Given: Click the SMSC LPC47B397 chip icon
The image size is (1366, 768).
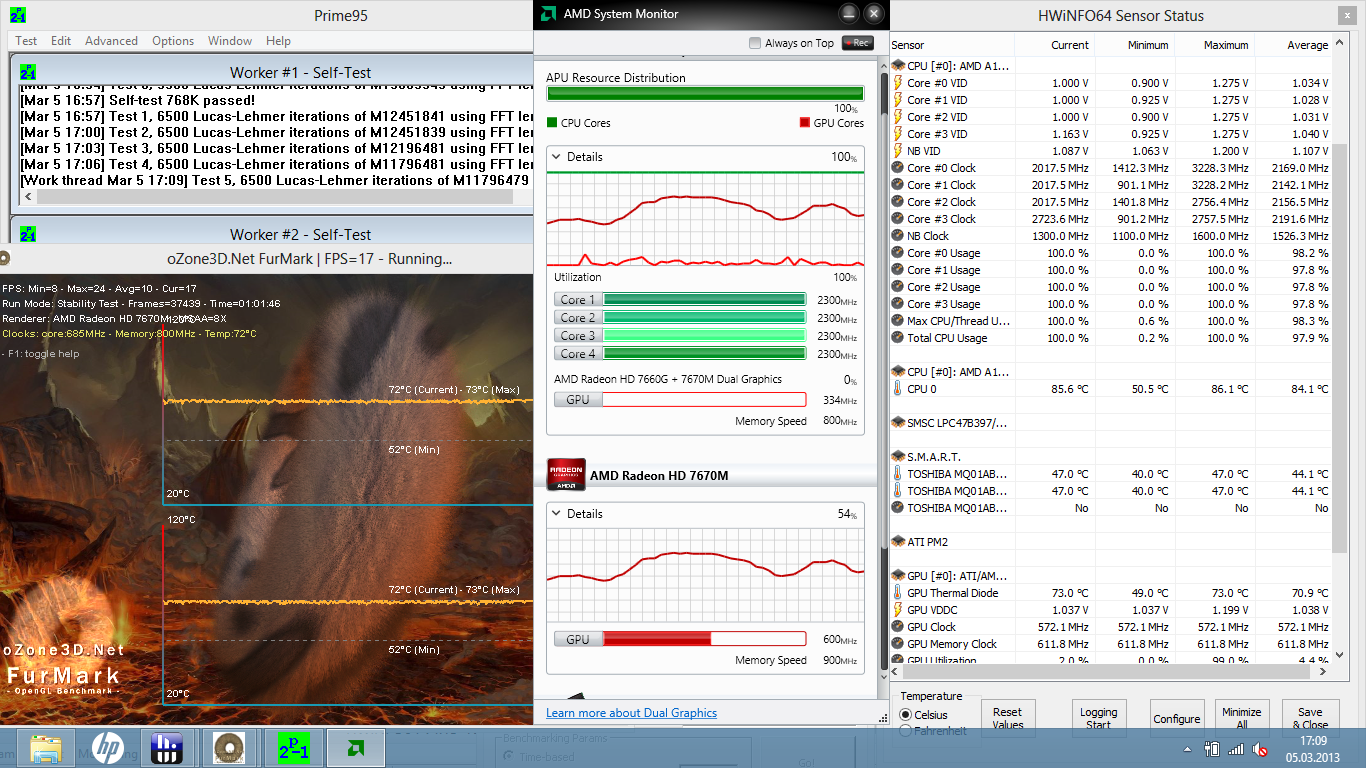Looking at the screenshot, I should point(898,423).
